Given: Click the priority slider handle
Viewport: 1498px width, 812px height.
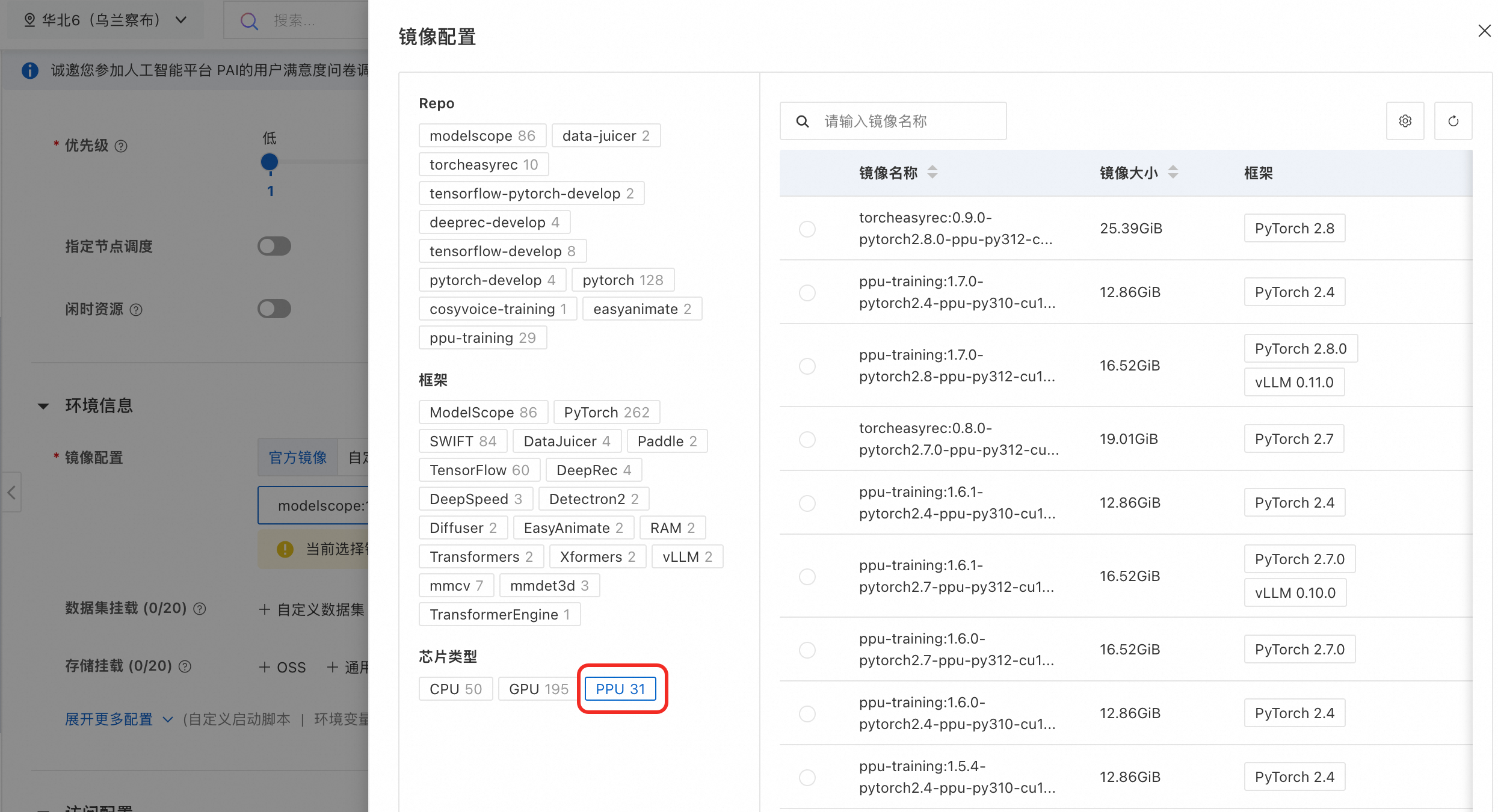Looking at the screenshot, I should [x=270, y=162].
